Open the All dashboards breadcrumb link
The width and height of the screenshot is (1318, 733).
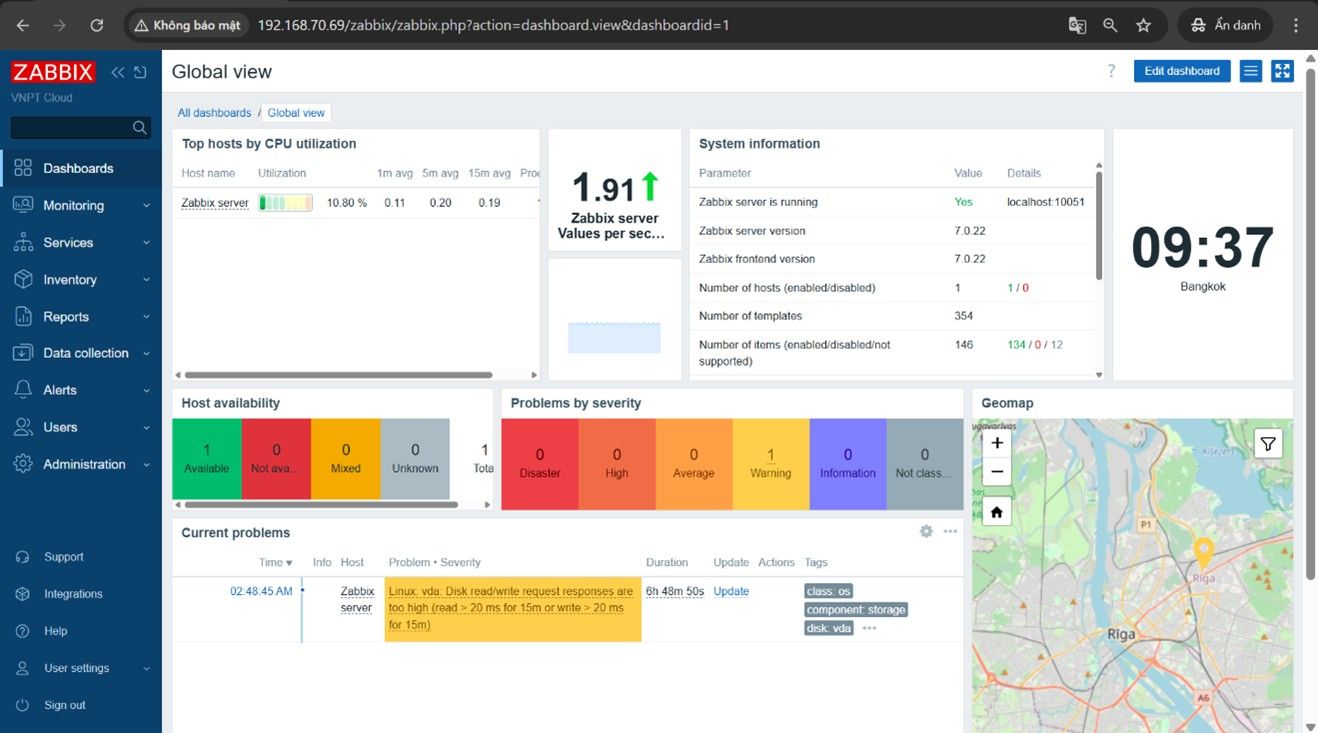(214, 113)
